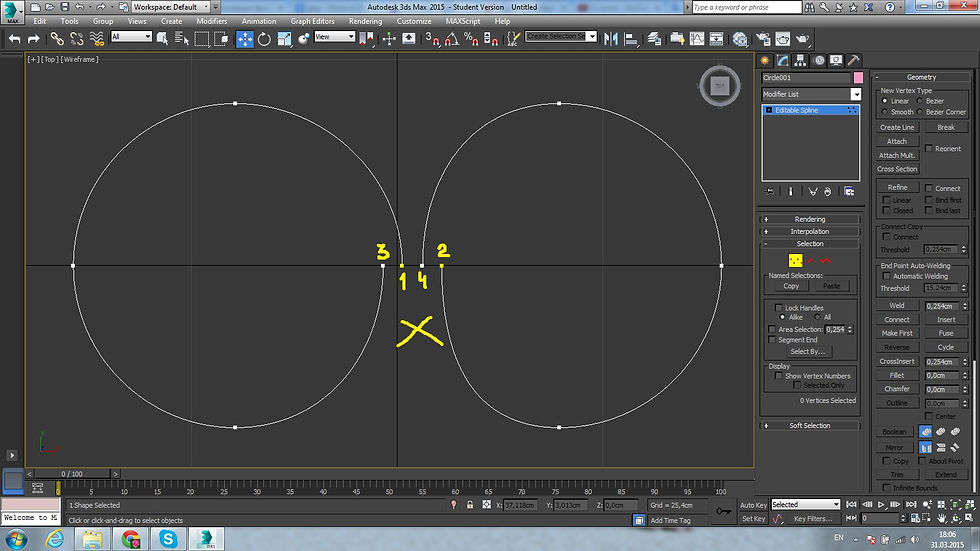This screenshot has width=980, height=551.
Task: Switch to Create command panel tab
Action: (764, 61)
